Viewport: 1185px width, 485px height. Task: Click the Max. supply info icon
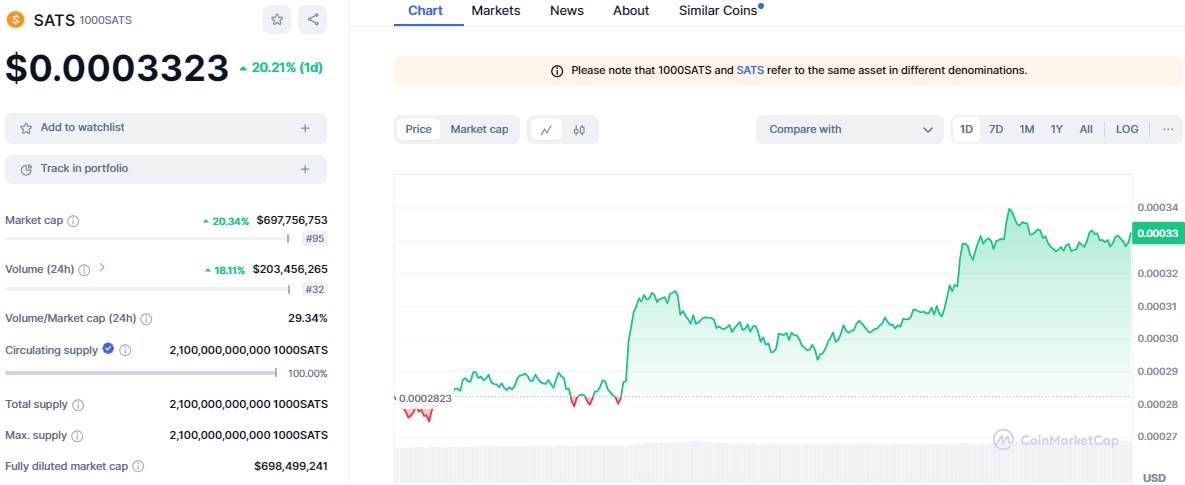pos(77,436)
